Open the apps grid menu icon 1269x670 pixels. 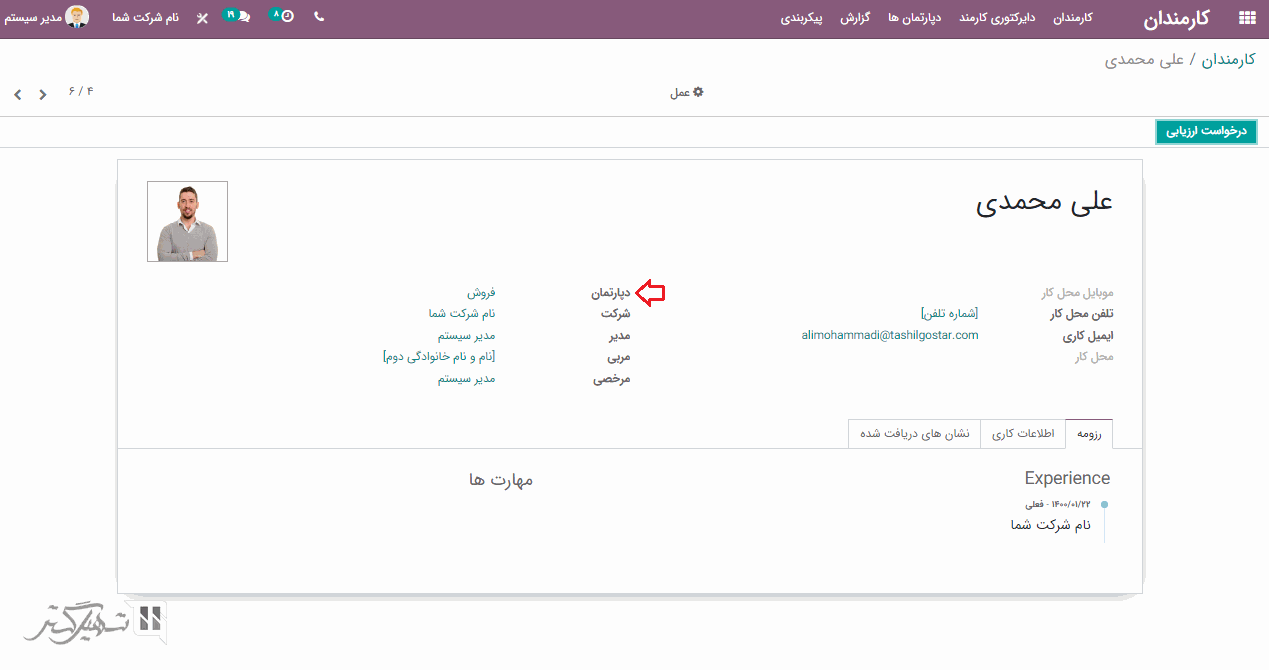pyautogui.click(x=1246, y=18)
